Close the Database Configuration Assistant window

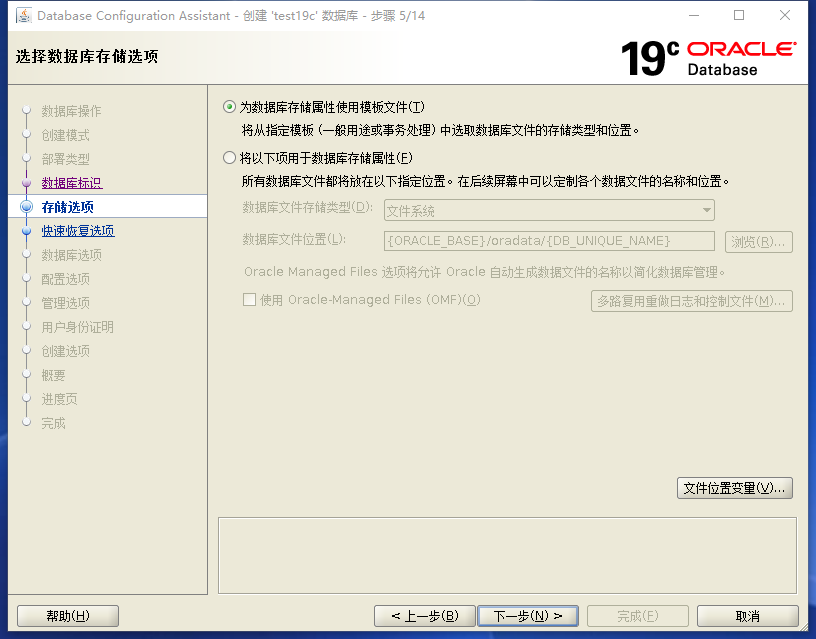785,16
